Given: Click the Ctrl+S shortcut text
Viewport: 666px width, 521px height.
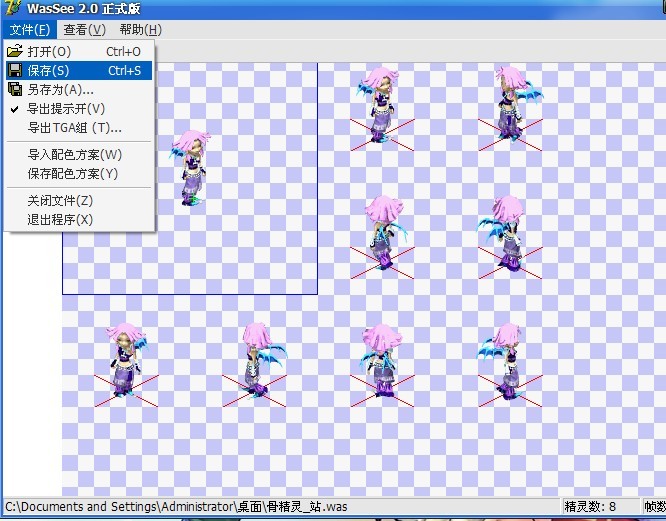Looking at the screenshot, I should coord(124,70).
